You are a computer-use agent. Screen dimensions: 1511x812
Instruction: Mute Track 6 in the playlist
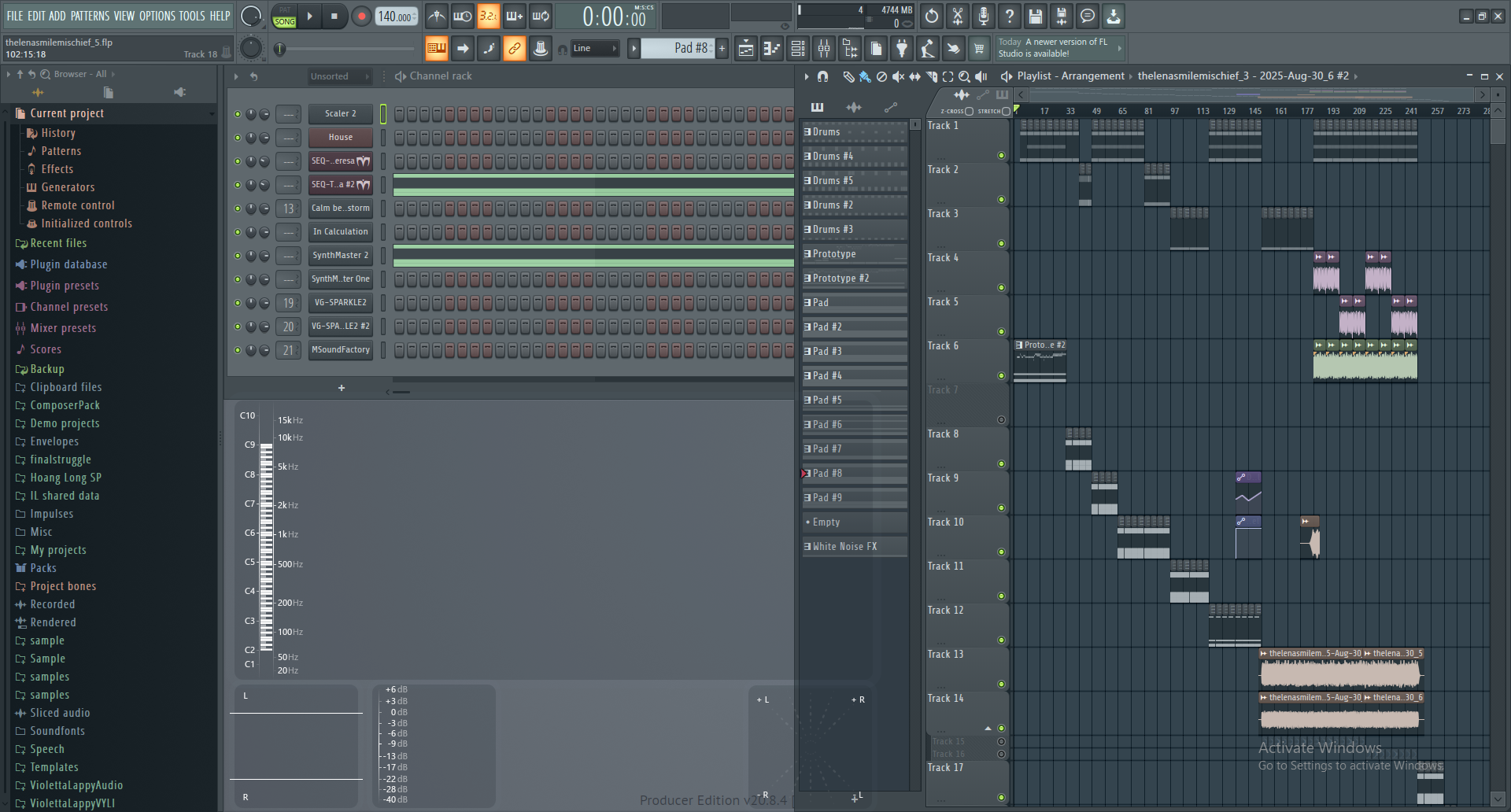(1001, 376)
